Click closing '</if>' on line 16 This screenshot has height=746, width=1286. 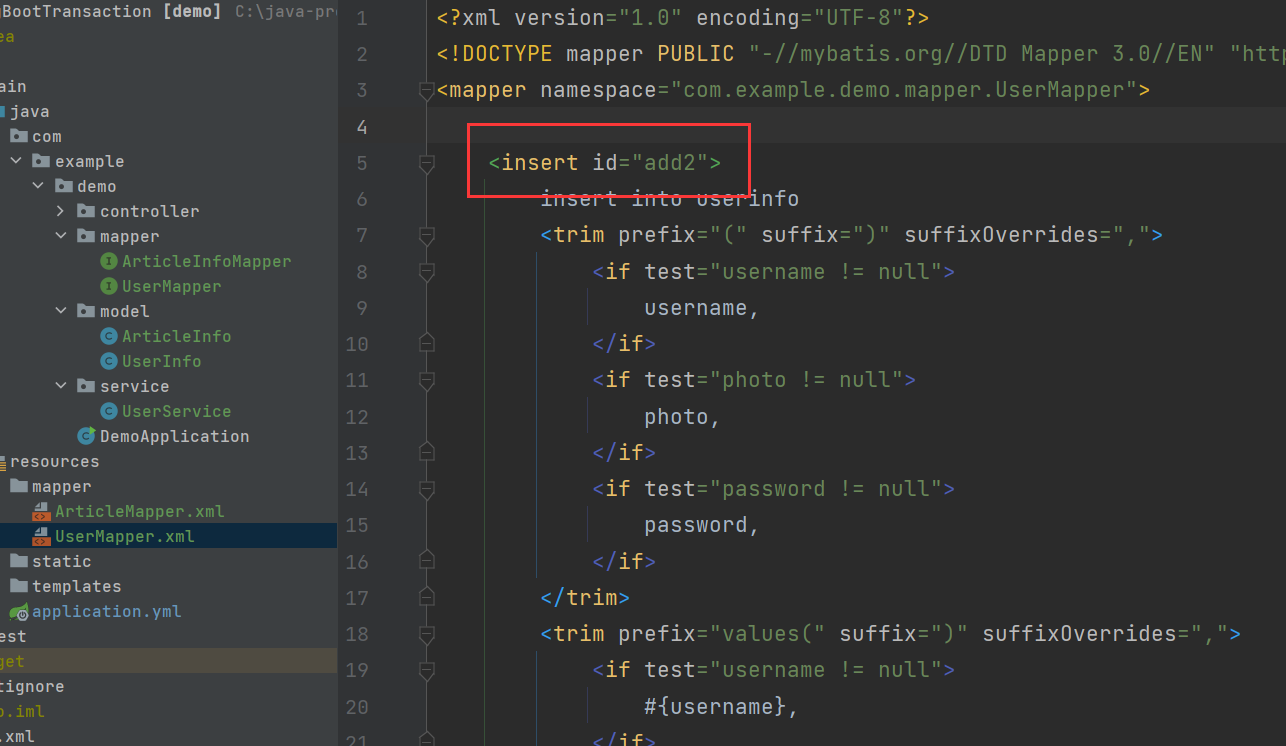pyautogui.click(x=624, y=561)
